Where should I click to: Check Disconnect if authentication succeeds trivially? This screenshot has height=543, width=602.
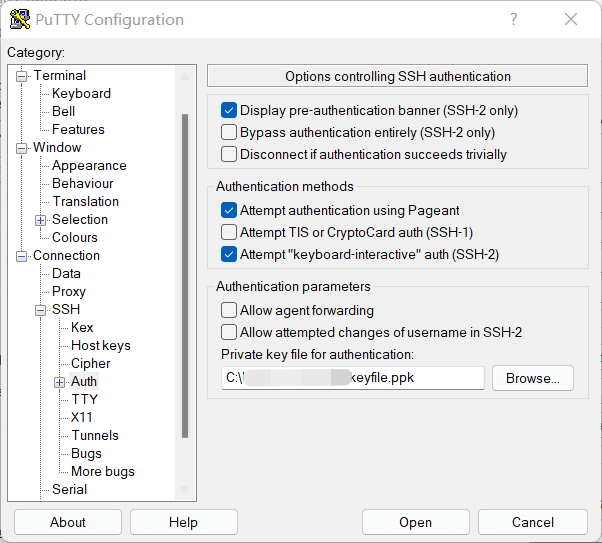[x=229, y=154]
